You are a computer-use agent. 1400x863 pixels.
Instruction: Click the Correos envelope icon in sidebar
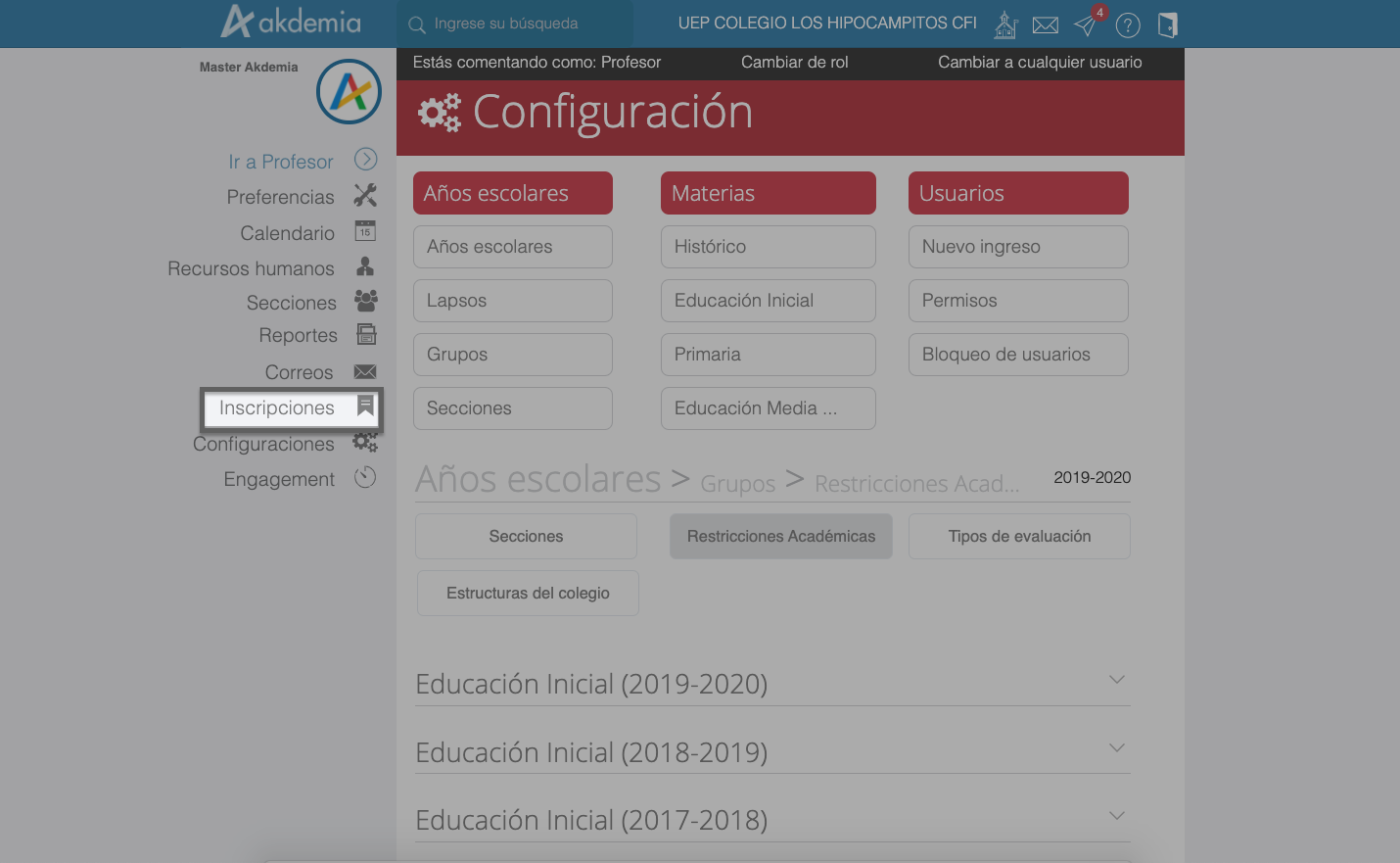click(x=365, y=371)
